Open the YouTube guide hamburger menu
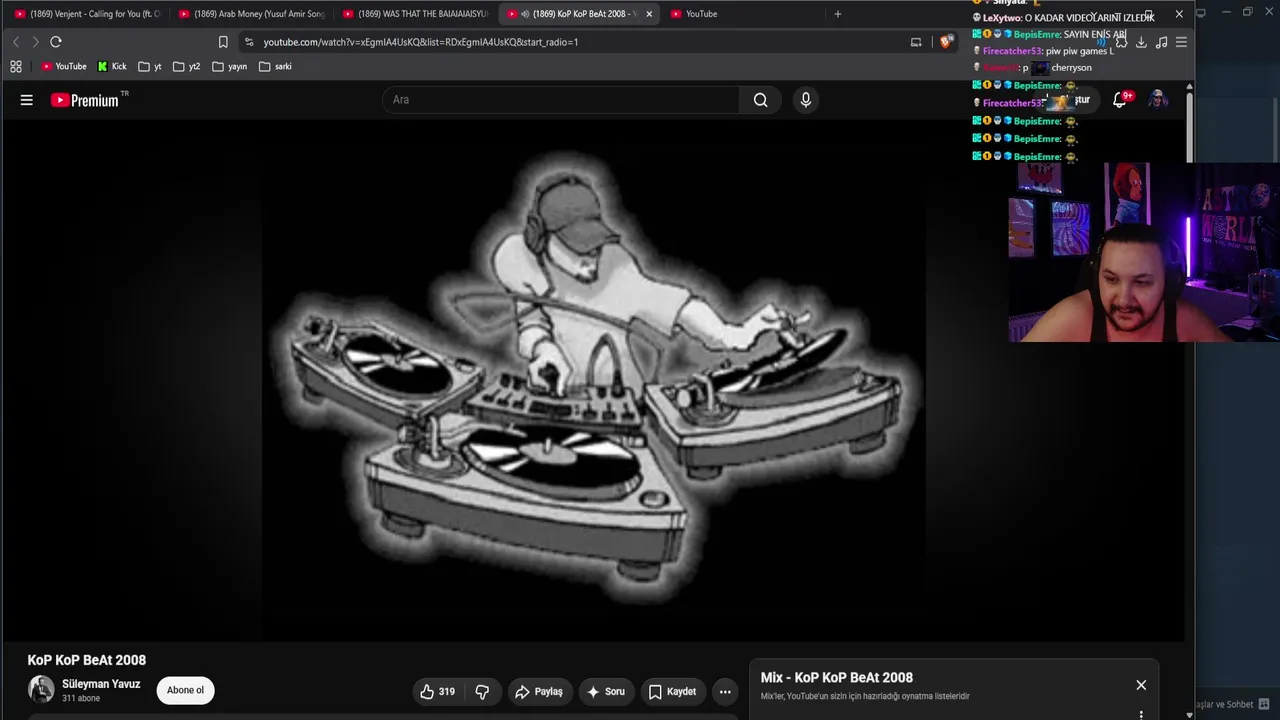 (27, 100)
